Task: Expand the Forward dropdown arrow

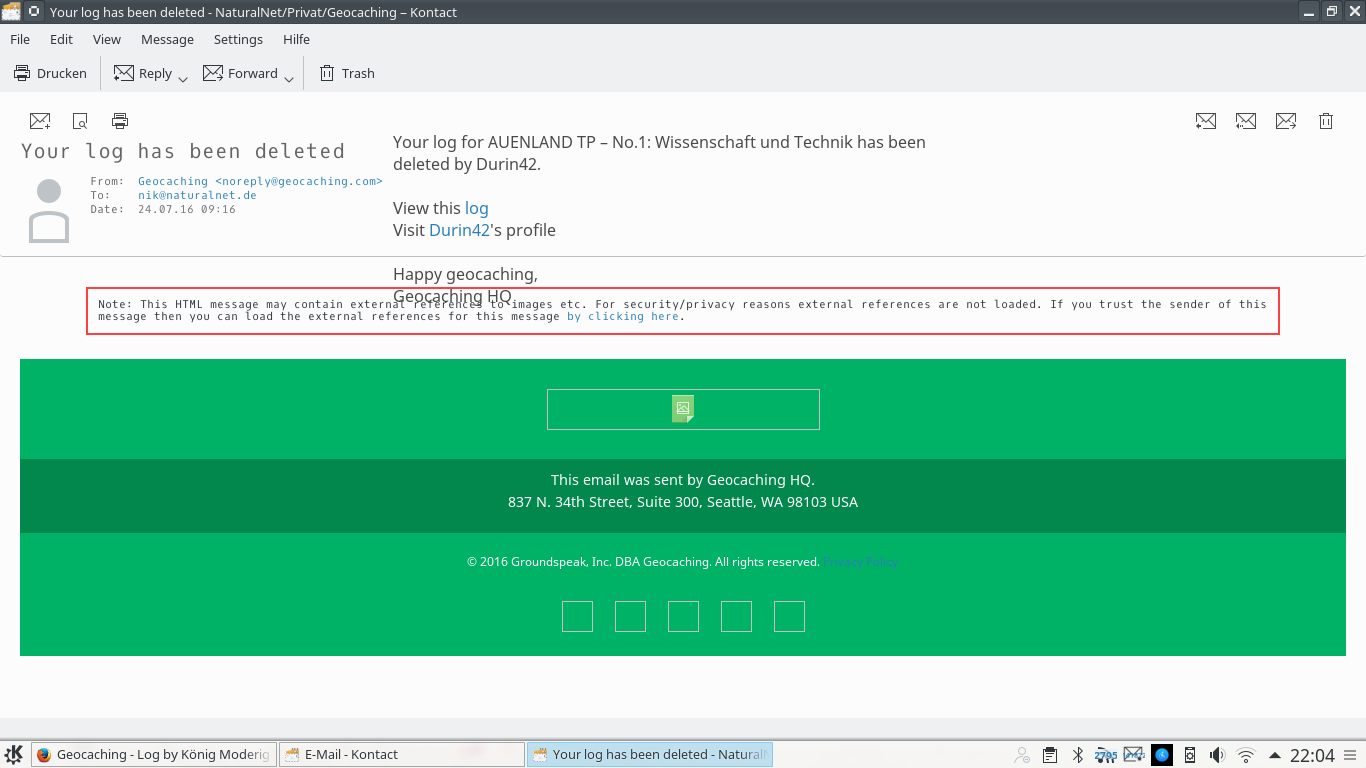Action: coord(288,78)
